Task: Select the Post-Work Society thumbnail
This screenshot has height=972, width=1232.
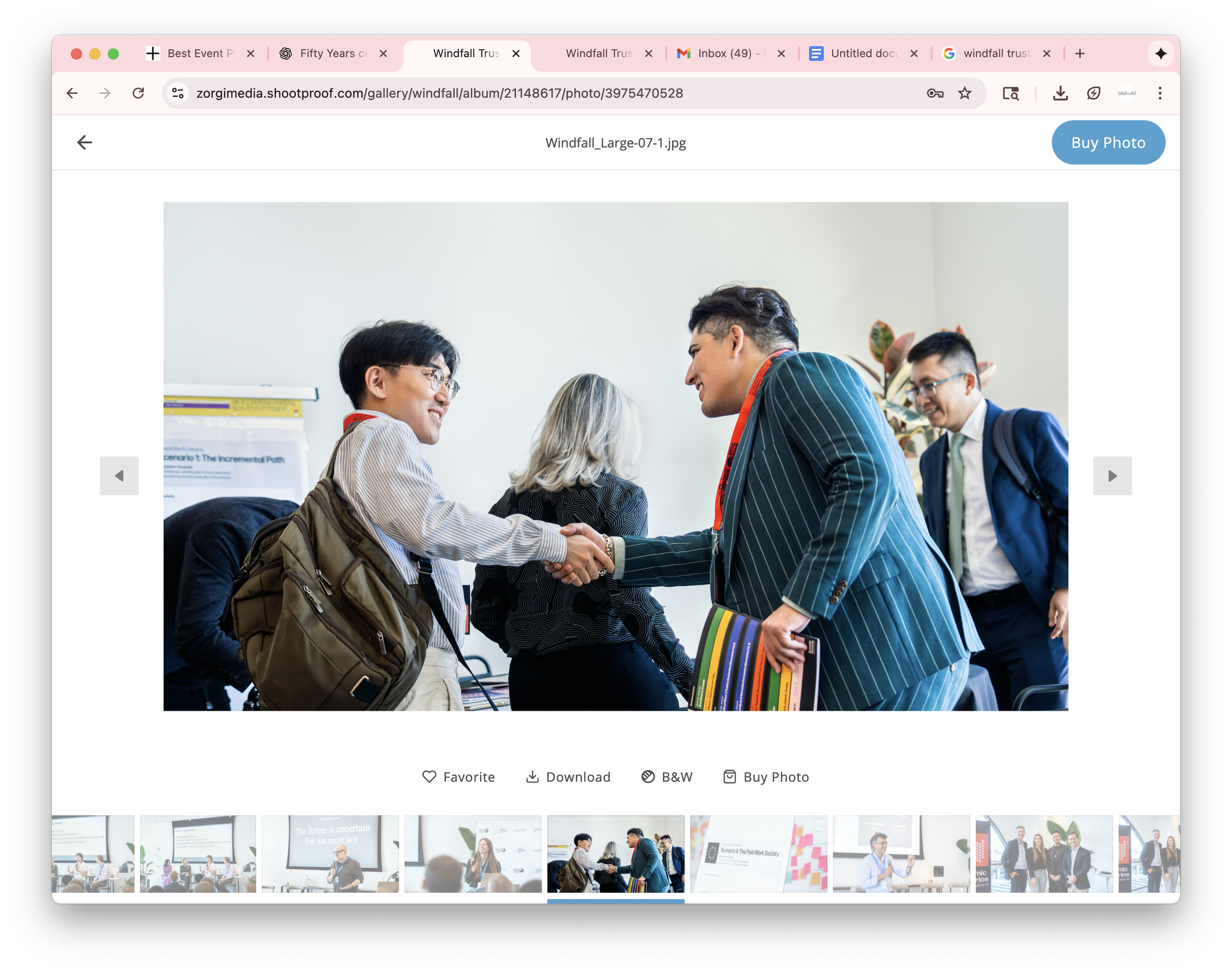Action: pos(758,854)
